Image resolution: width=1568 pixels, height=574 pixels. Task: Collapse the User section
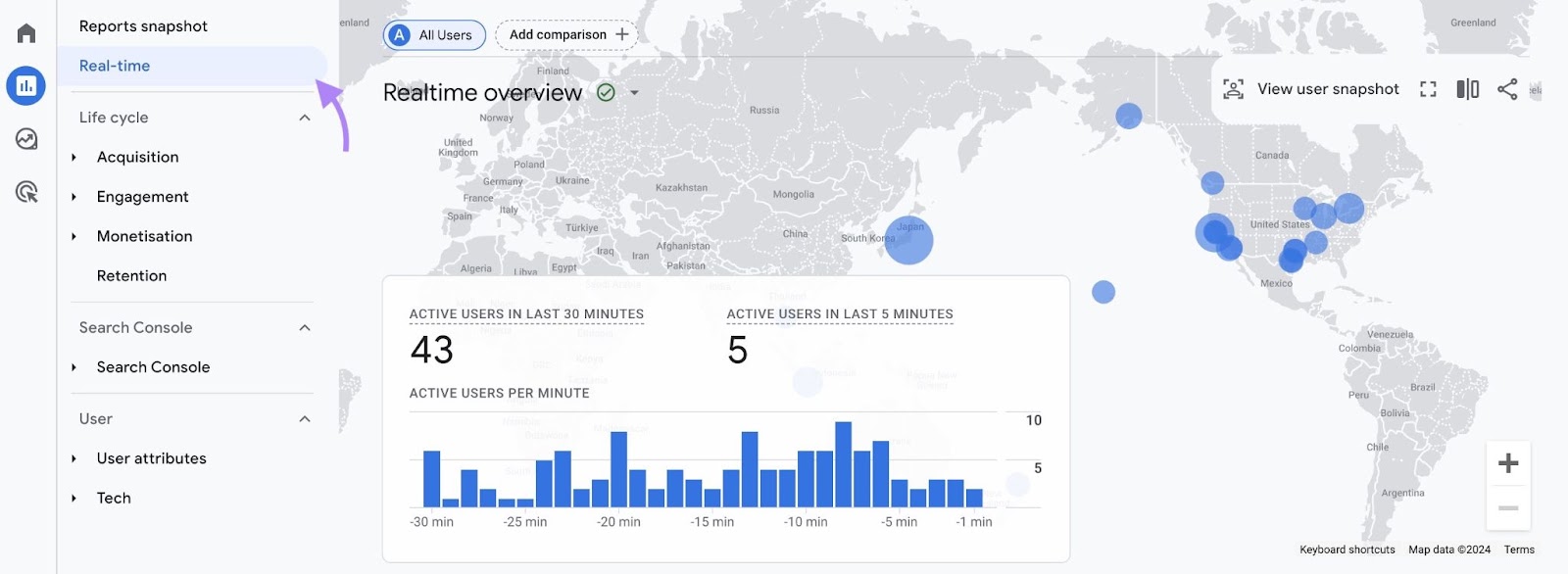click(x=304, y=419)
